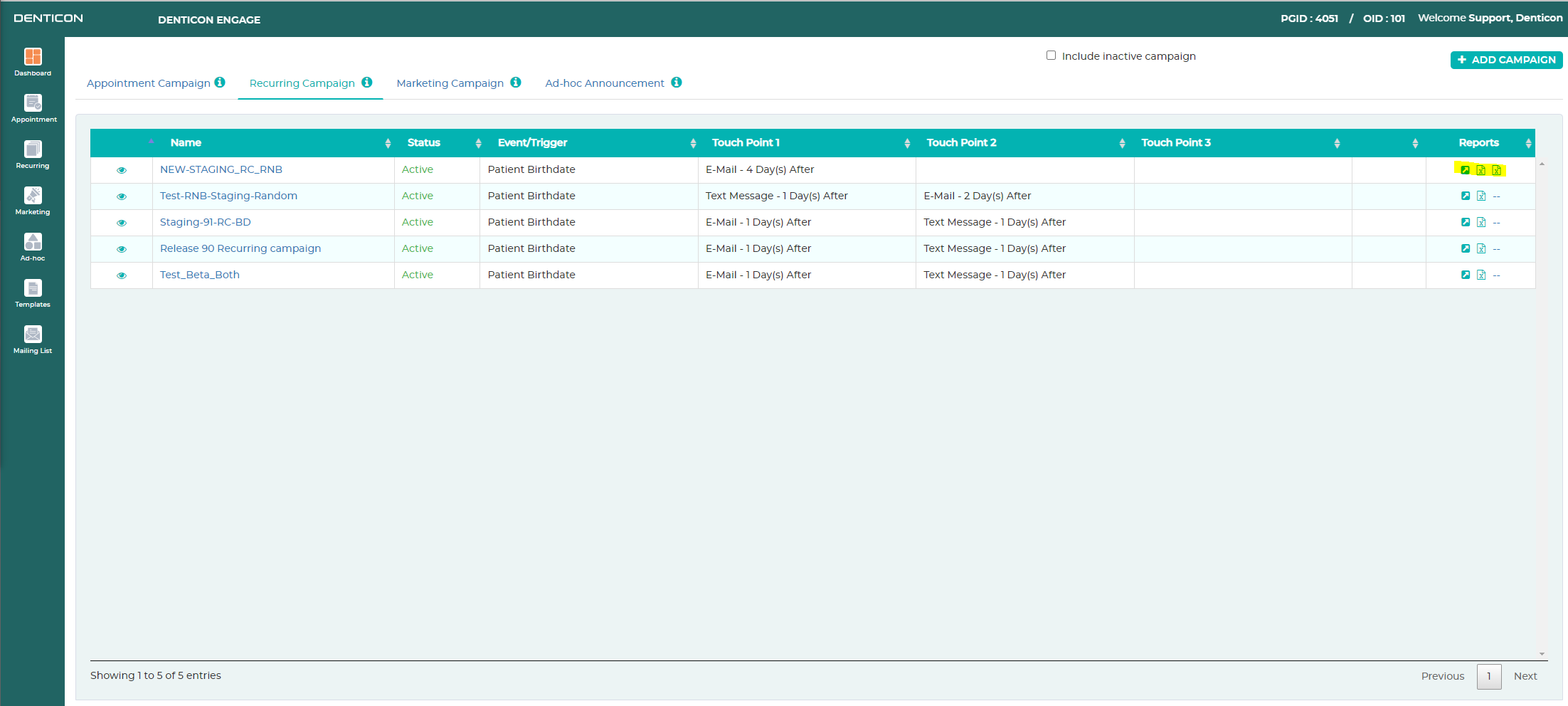Select page 1 in pagination
1568x706 pixels.
pyautogui.click(x=1489, y=676)
